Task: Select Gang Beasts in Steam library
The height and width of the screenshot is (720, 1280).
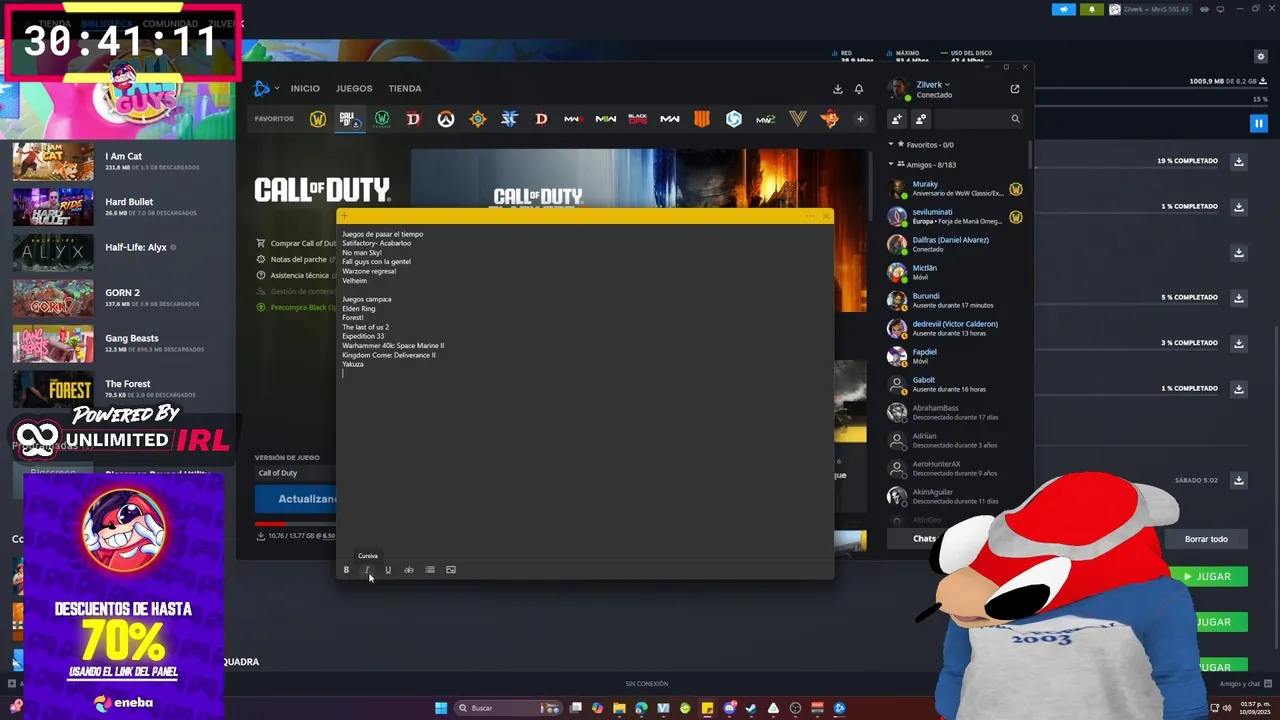Action: [x=118, y=343]
